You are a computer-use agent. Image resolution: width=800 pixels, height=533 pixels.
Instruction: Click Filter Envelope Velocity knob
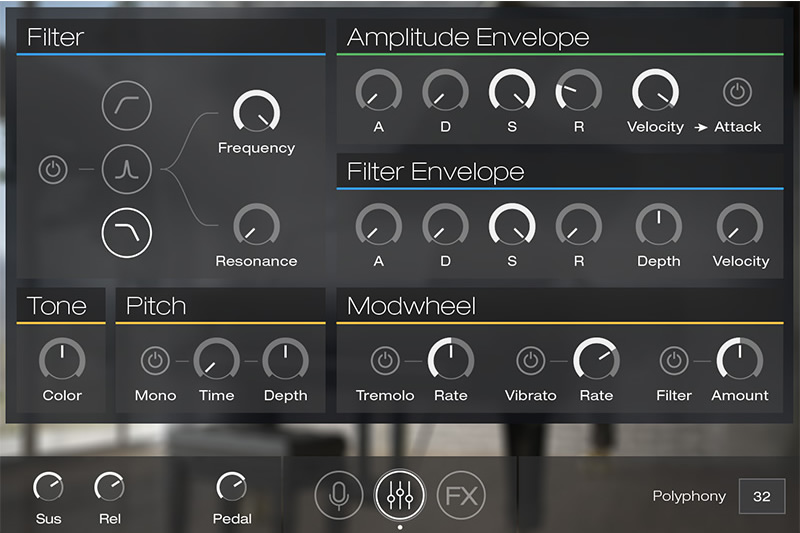[x=740, y=226]
